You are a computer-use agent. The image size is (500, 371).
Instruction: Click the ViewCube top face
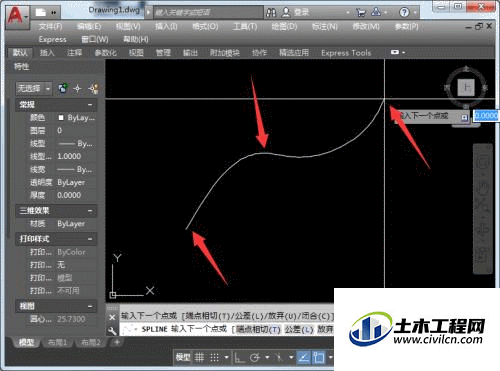[x=466, y=88]
